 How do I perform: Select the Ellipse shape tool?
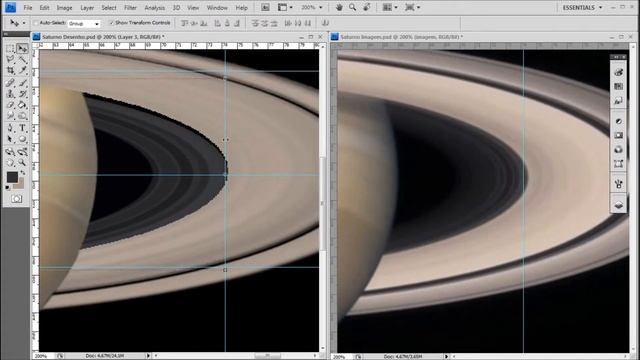click(22, 140)
